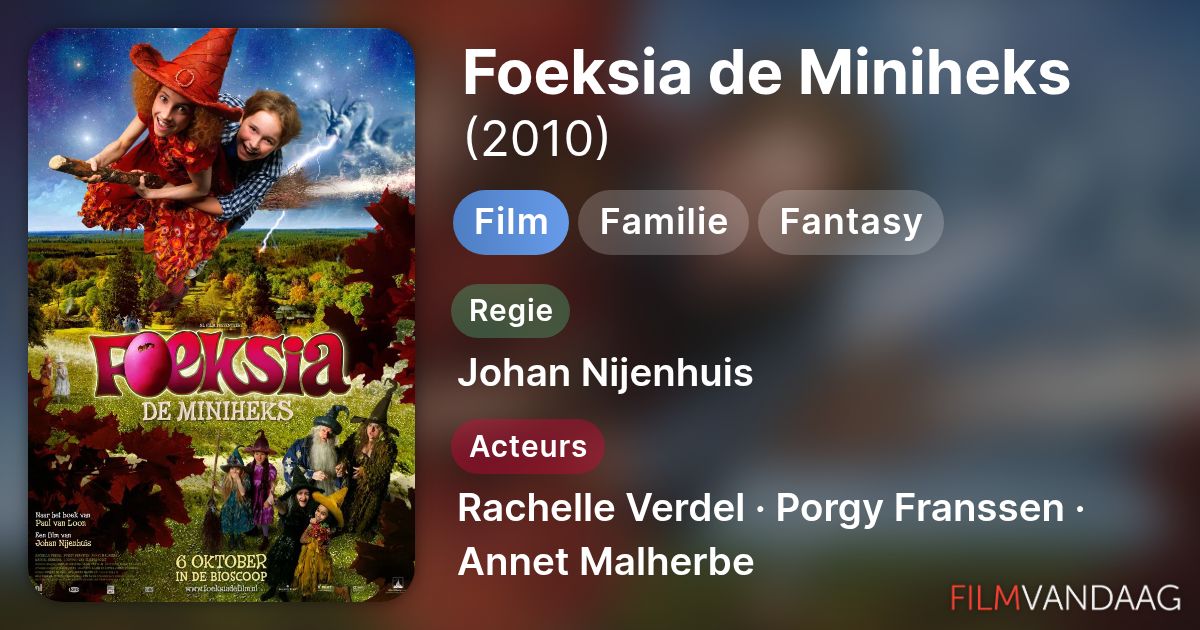Click the Foeksia de Miniheks movie poster

pyautogui.click(x=221, y=315)
